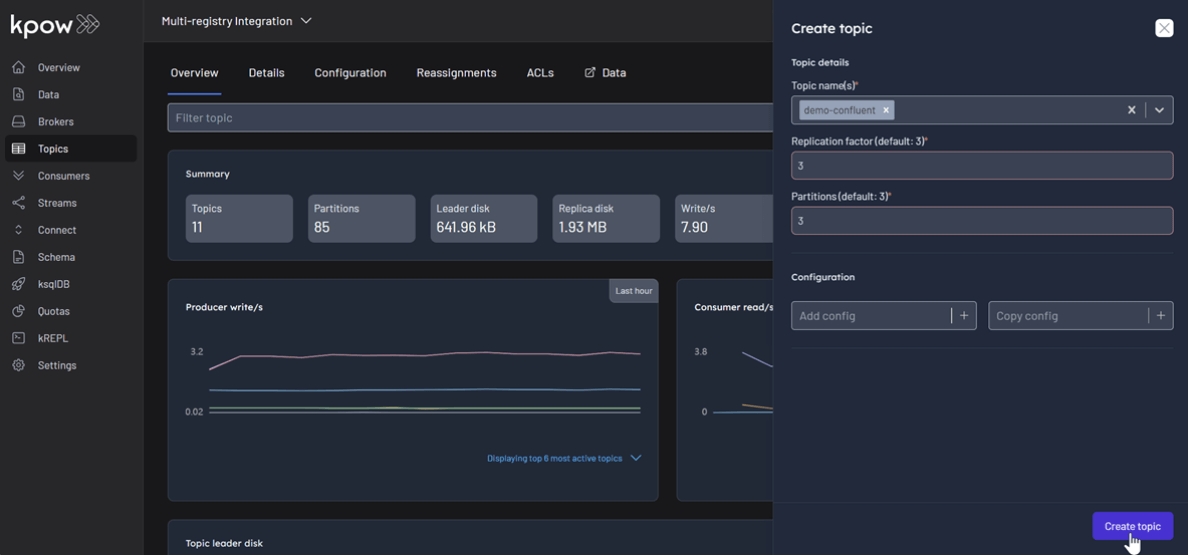
Task: Switch to the Configuration tab
Action: click(x=350, y=73)
